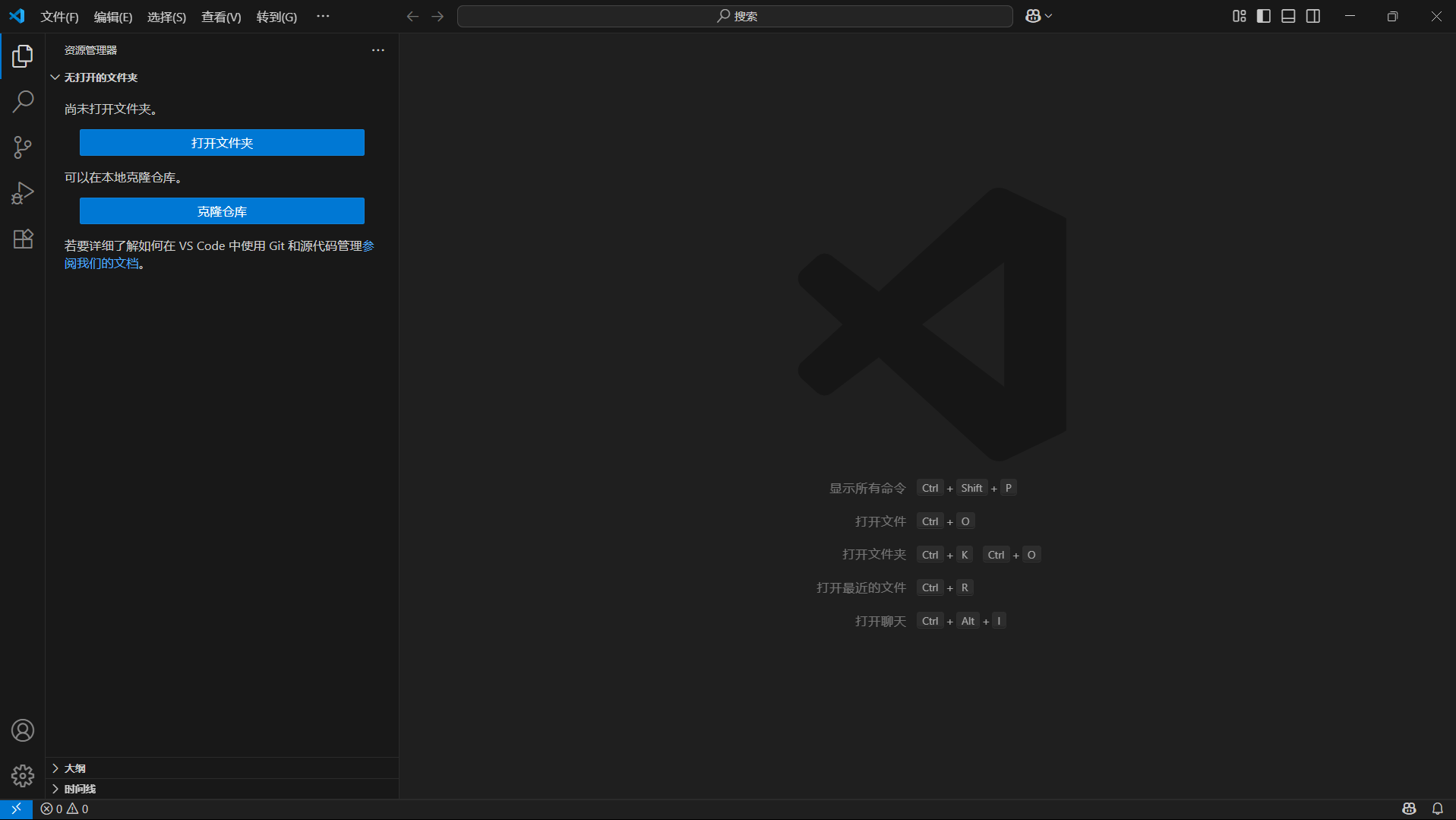Viewport: 1456px width, 820px height.
Task: Open Copilot status icon in status bar
Action: (x=1410, y=809)
